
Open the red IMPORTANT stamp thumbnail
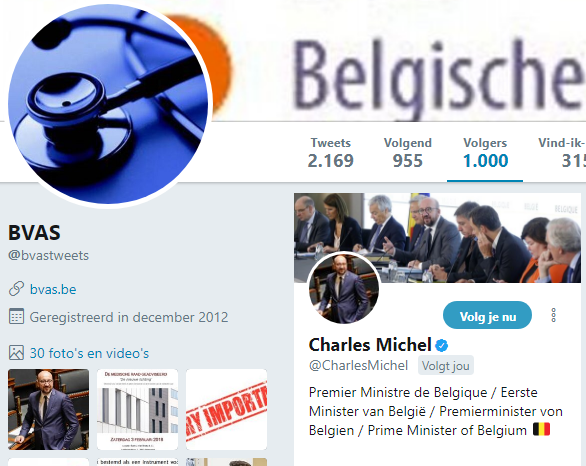(226, 409)
